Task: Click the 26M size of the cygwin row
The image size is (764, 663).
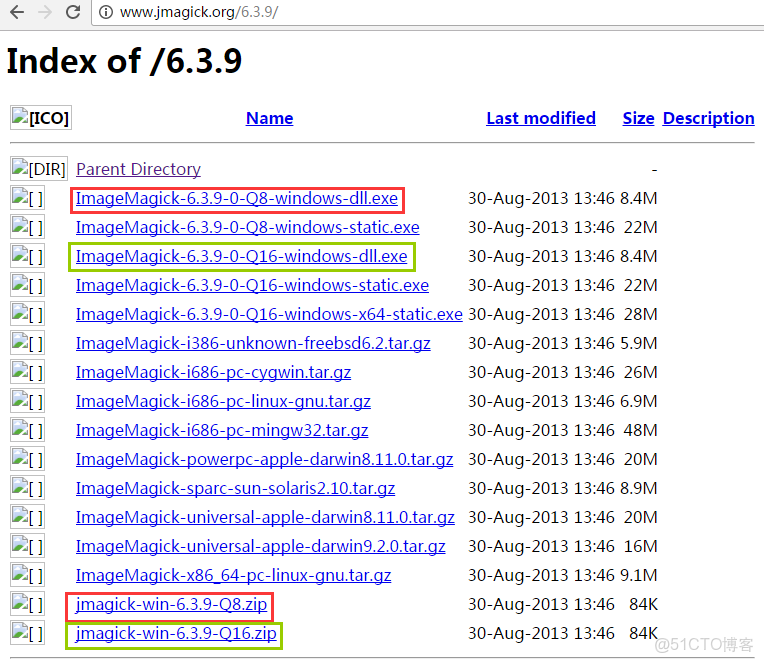Action: pyautogui.click(x=641, y=372)
